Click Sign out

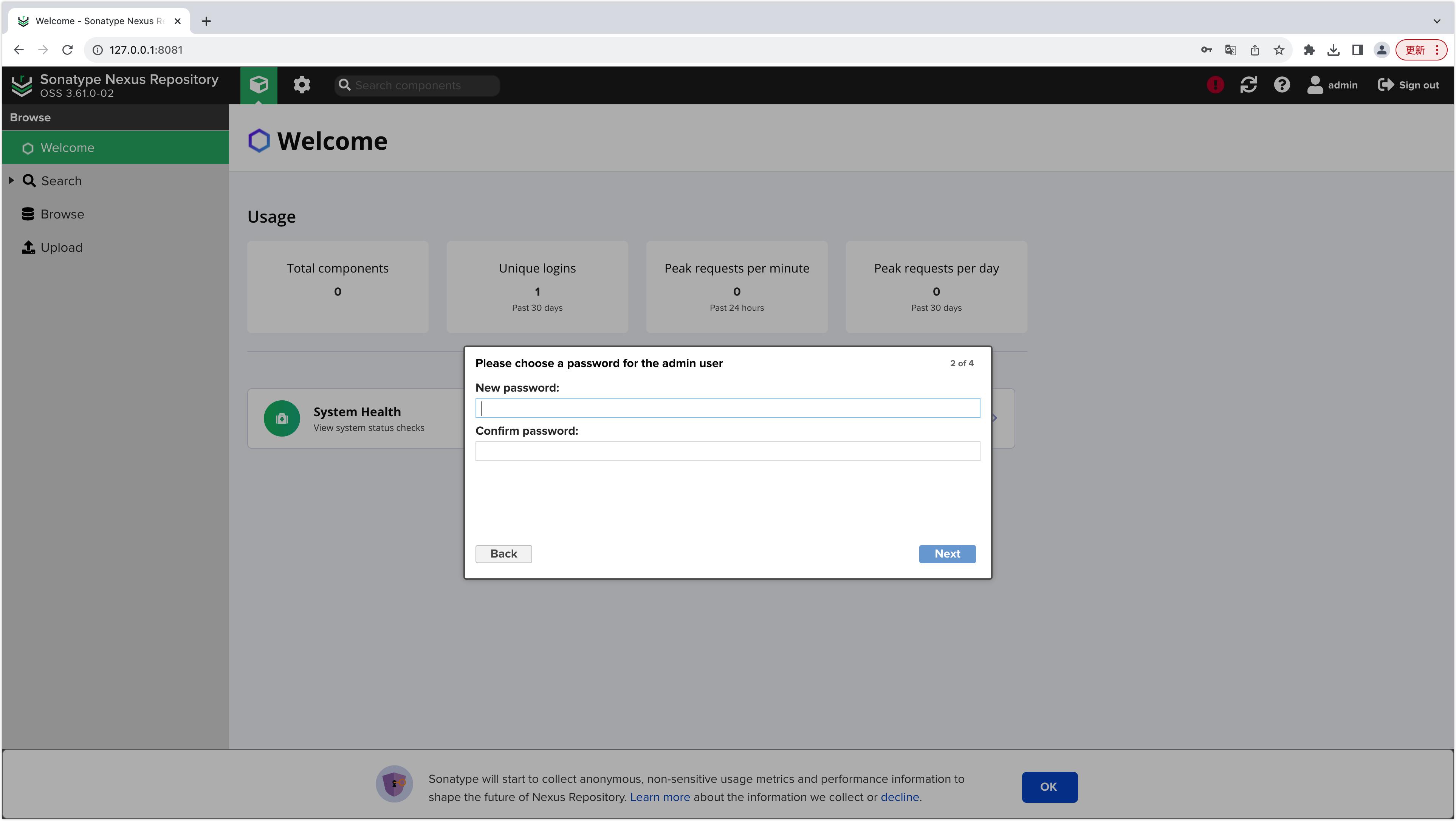(x=1408, y=85)
